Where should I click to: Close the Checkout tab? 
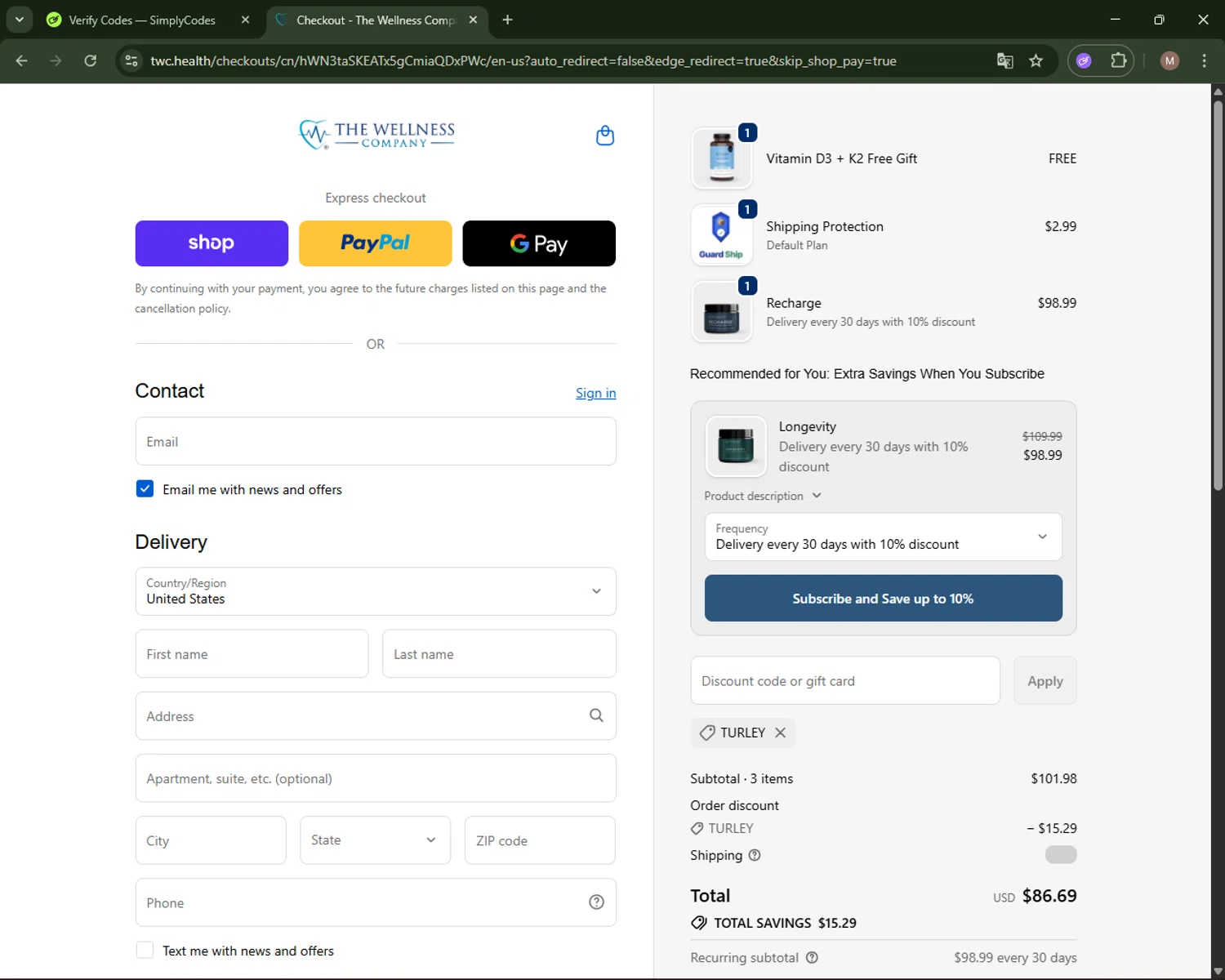click(x=473, y=20)
